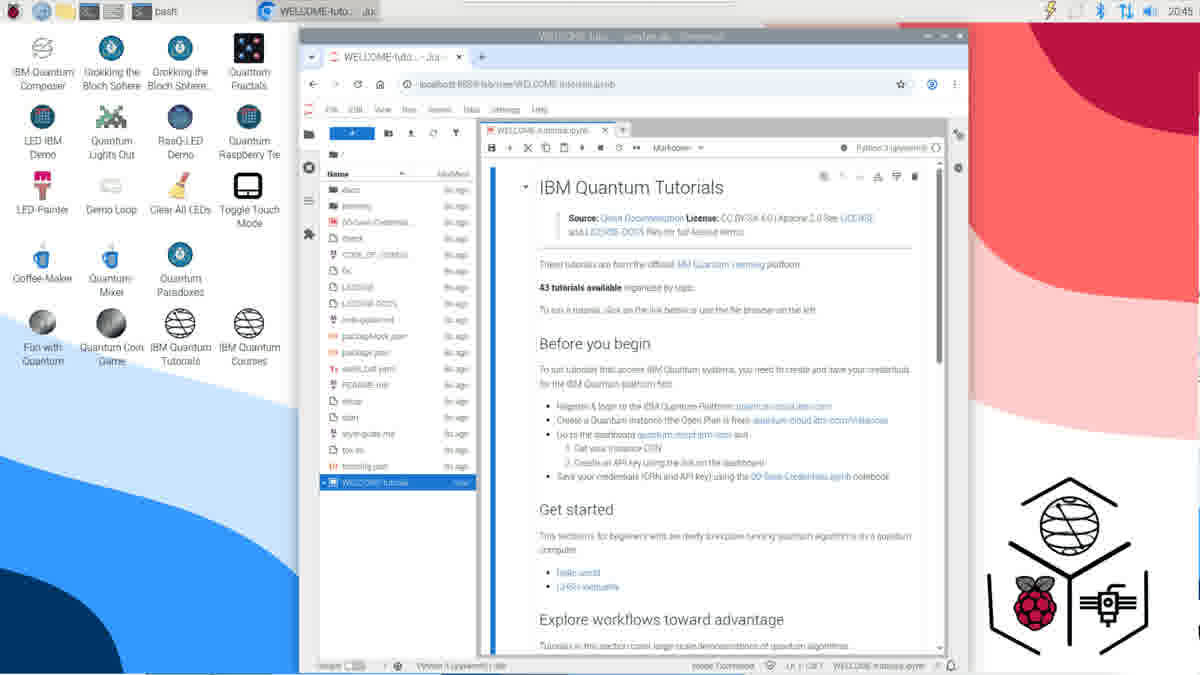This screenshot has height=675, width=1200.
Task: Open the File menu in JupyterLab
Action: [331, 110]
